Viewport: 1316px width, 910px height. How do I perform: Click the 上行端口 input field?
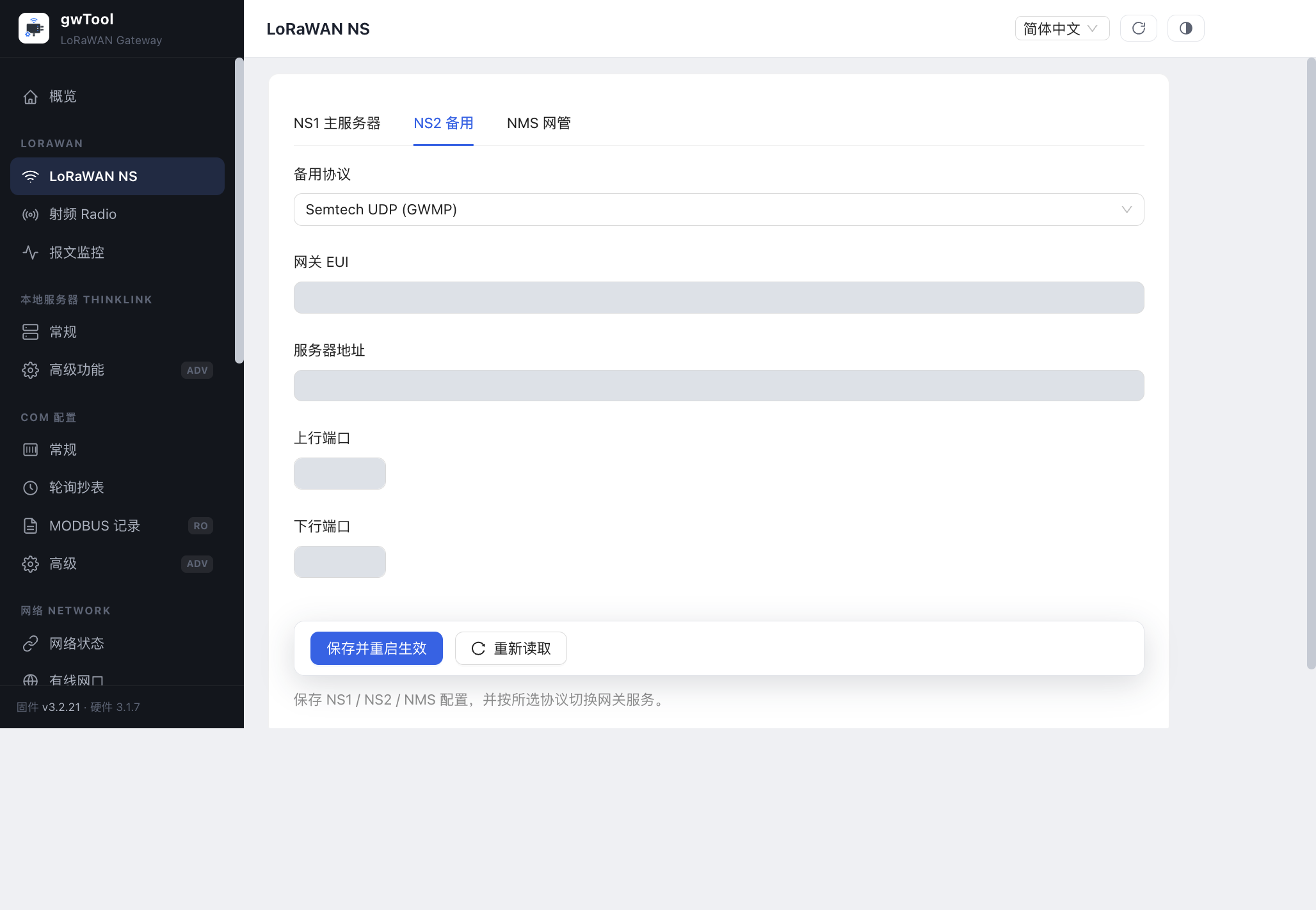coord(340,474)
